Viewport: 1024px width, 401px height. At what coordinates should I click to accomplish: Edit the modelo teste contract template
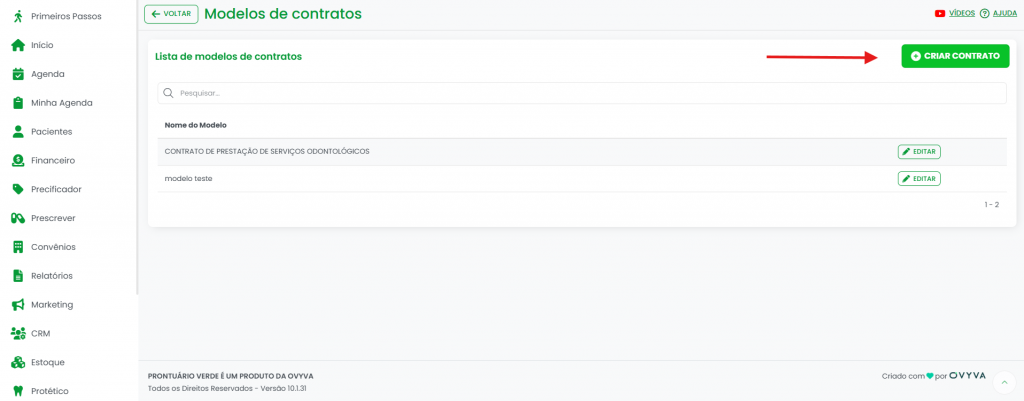[x=918, y=179]
